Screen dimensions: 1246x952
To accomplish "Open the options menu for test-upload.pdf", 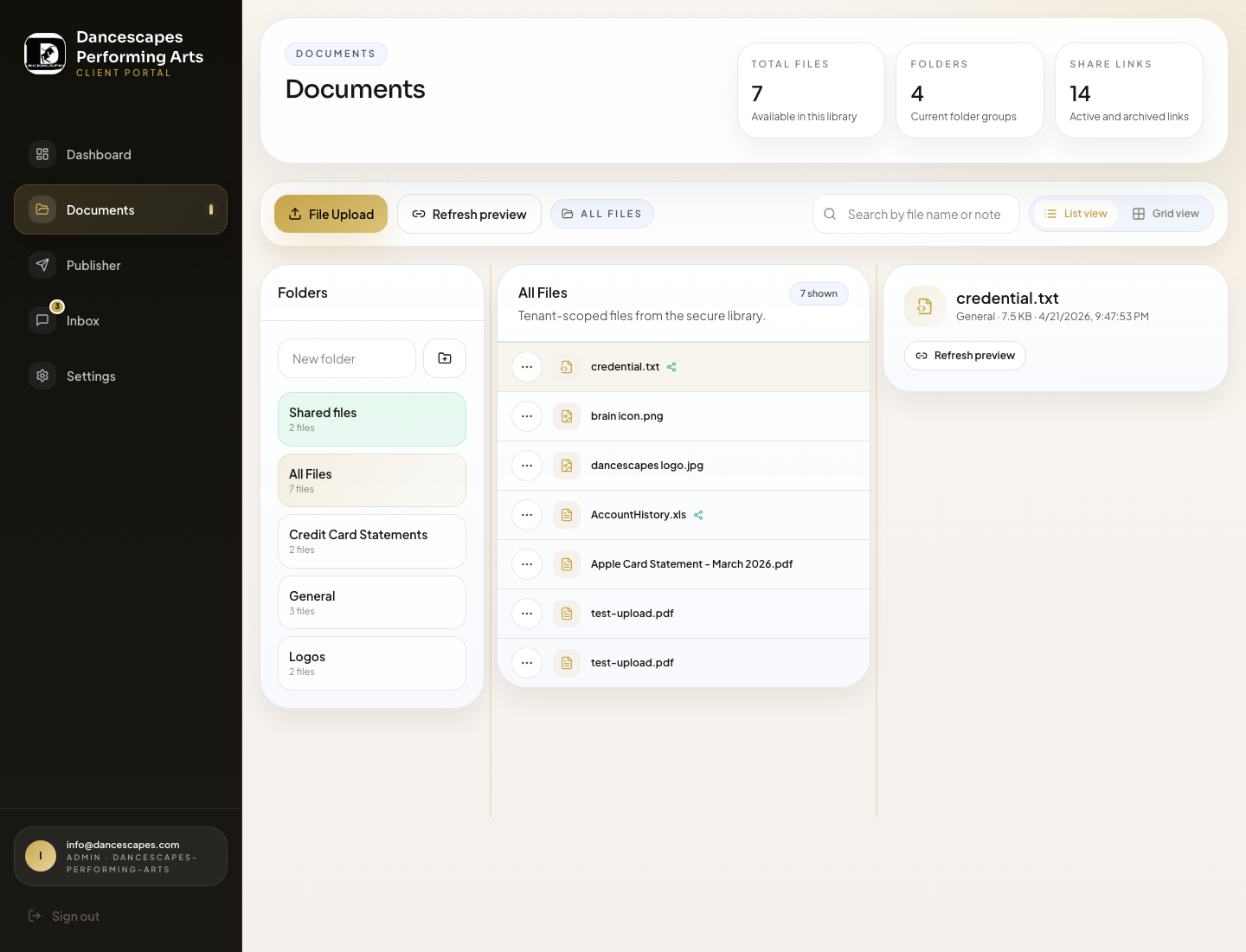I will click(x=527, y=614).
